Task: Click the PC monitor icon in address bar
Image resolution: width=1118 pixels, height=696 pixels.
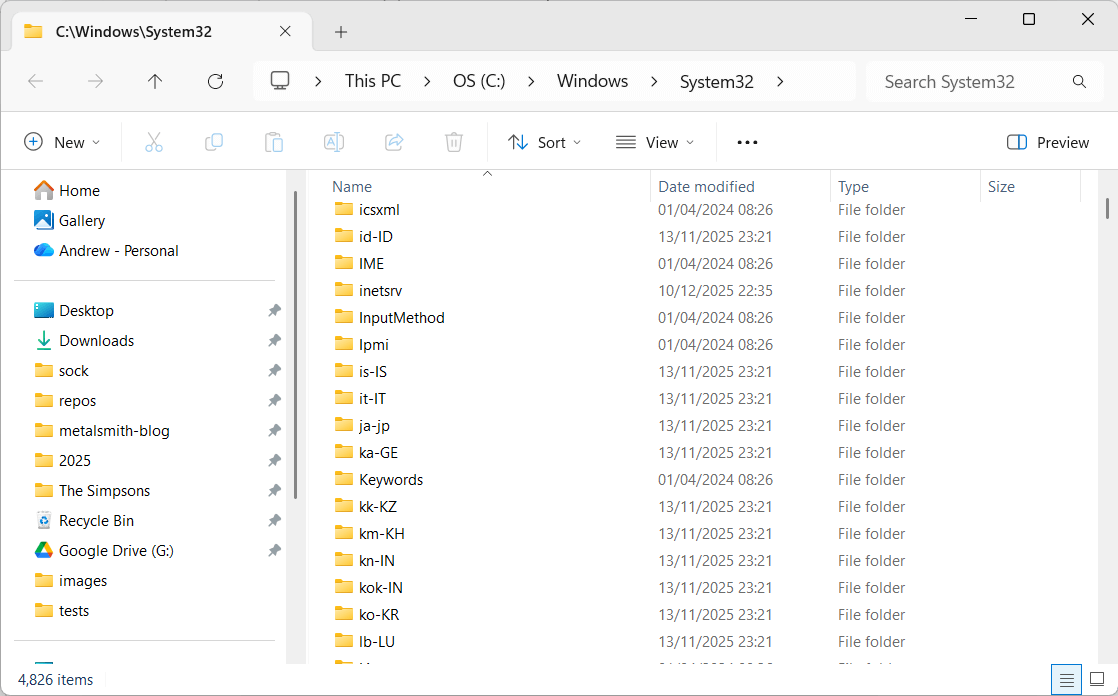Action: 280,81
